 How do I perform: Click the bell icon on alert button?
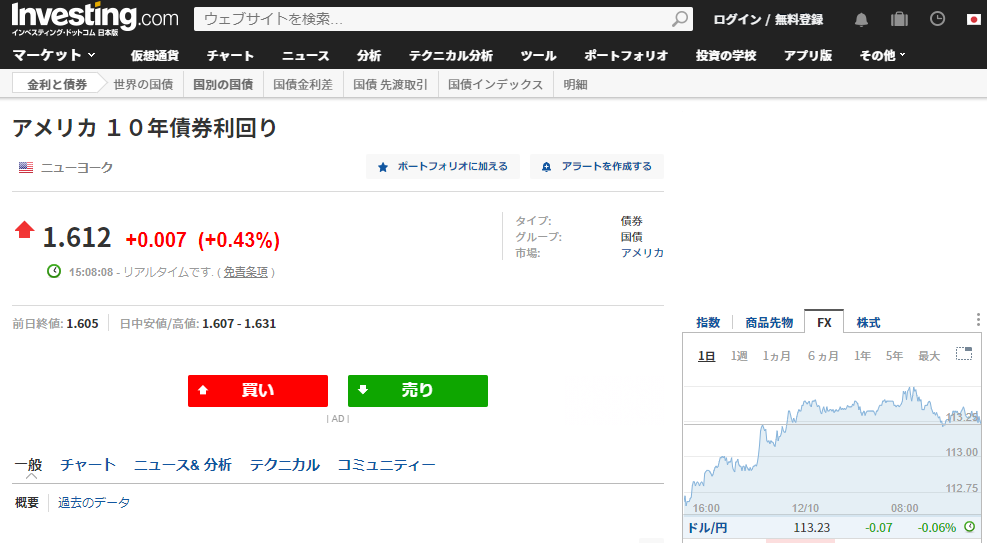546,167
